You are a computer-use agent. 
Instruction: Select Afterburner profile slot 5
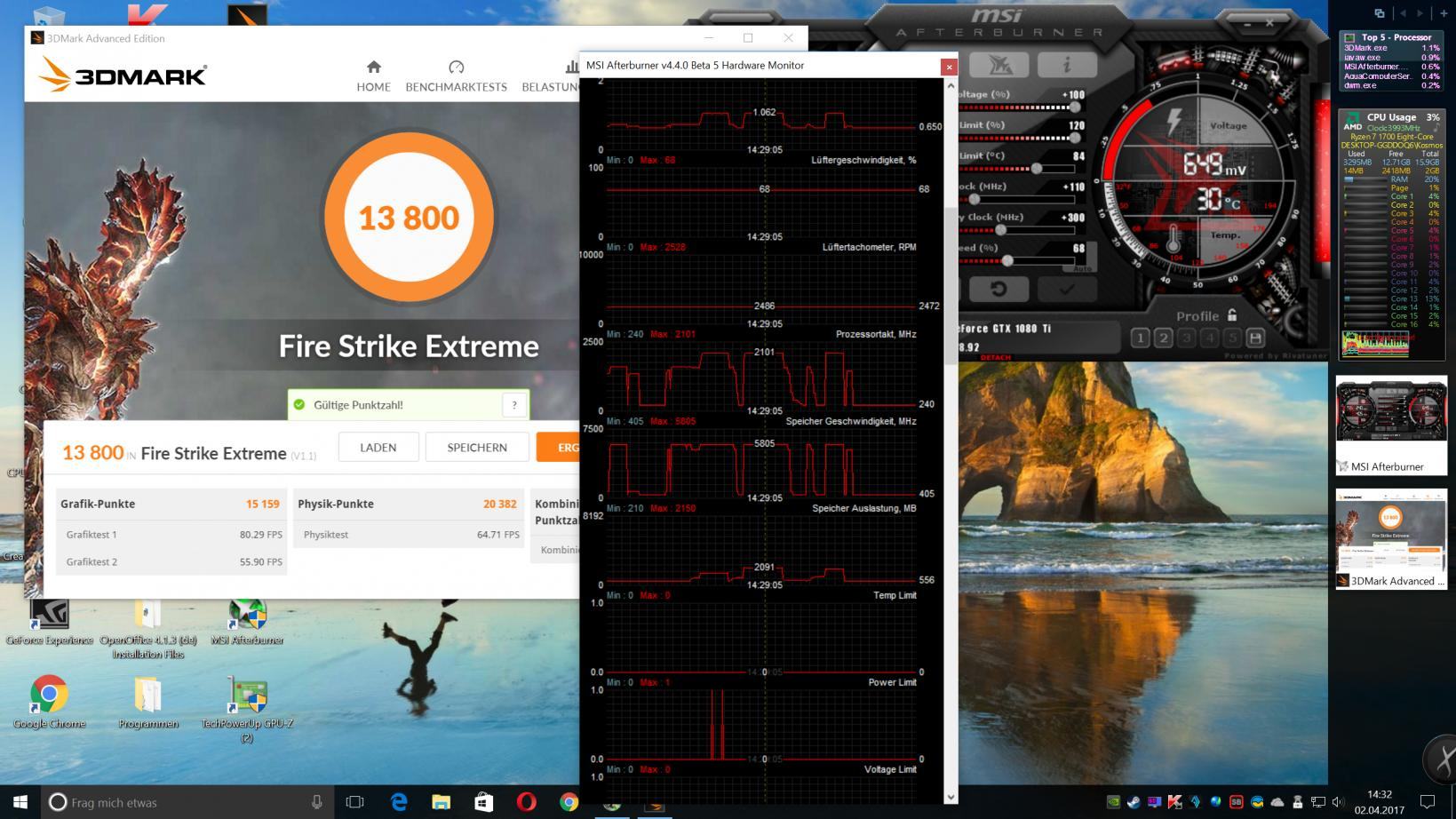[x=1232, y=338]
